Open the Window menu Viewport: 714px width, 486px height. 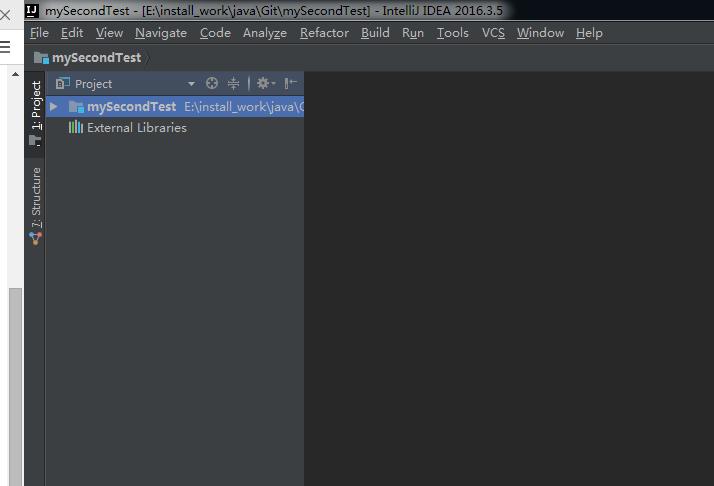540,33
